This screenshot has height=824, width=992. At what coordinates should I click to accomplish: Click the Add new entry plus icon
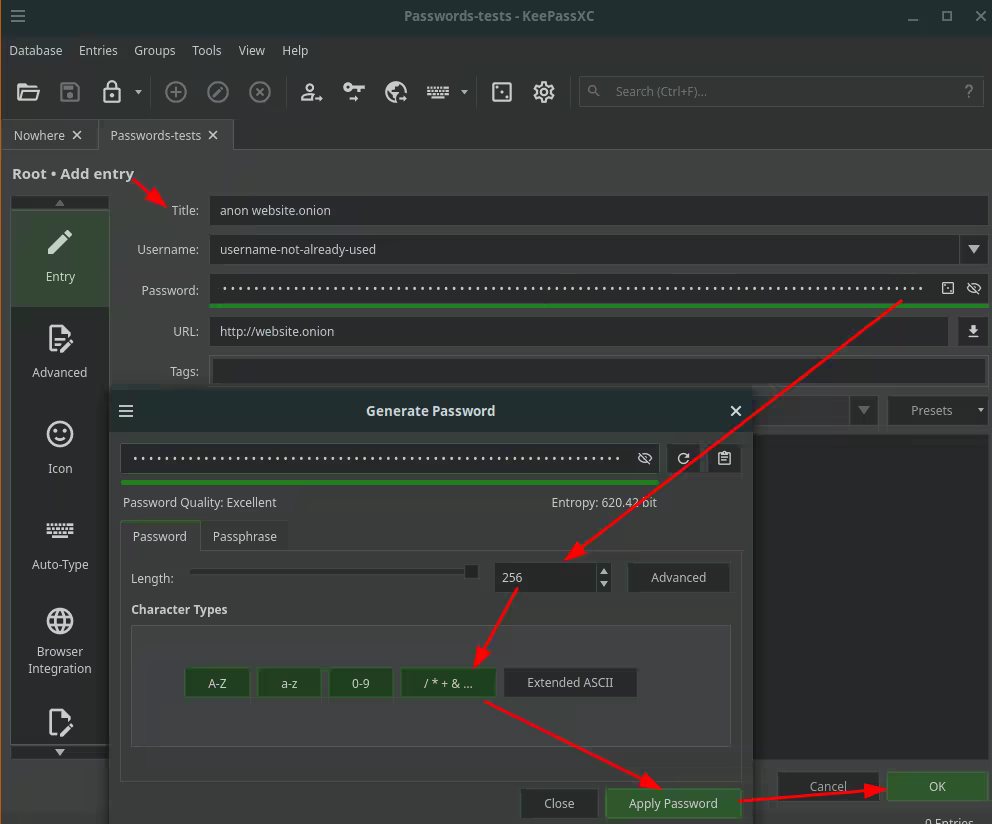[x=176, y=92]
